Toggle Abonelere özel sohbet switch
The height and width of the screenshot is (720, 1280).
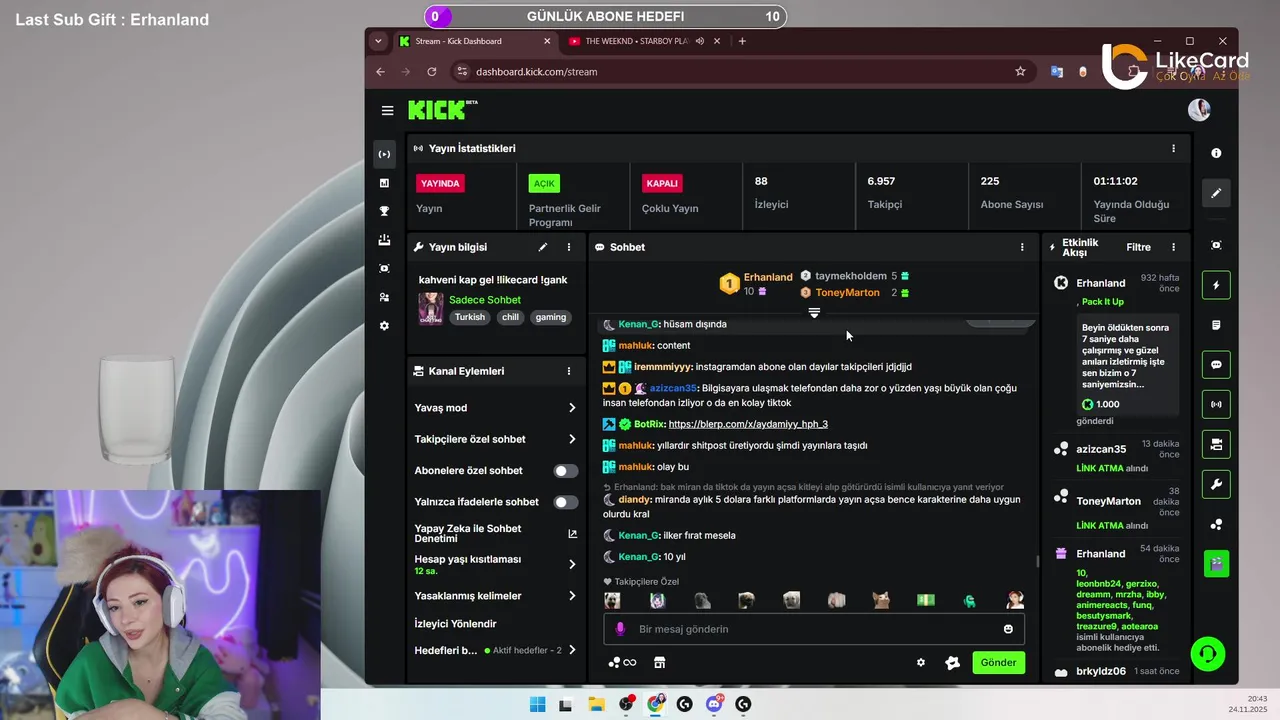(566, 471)
